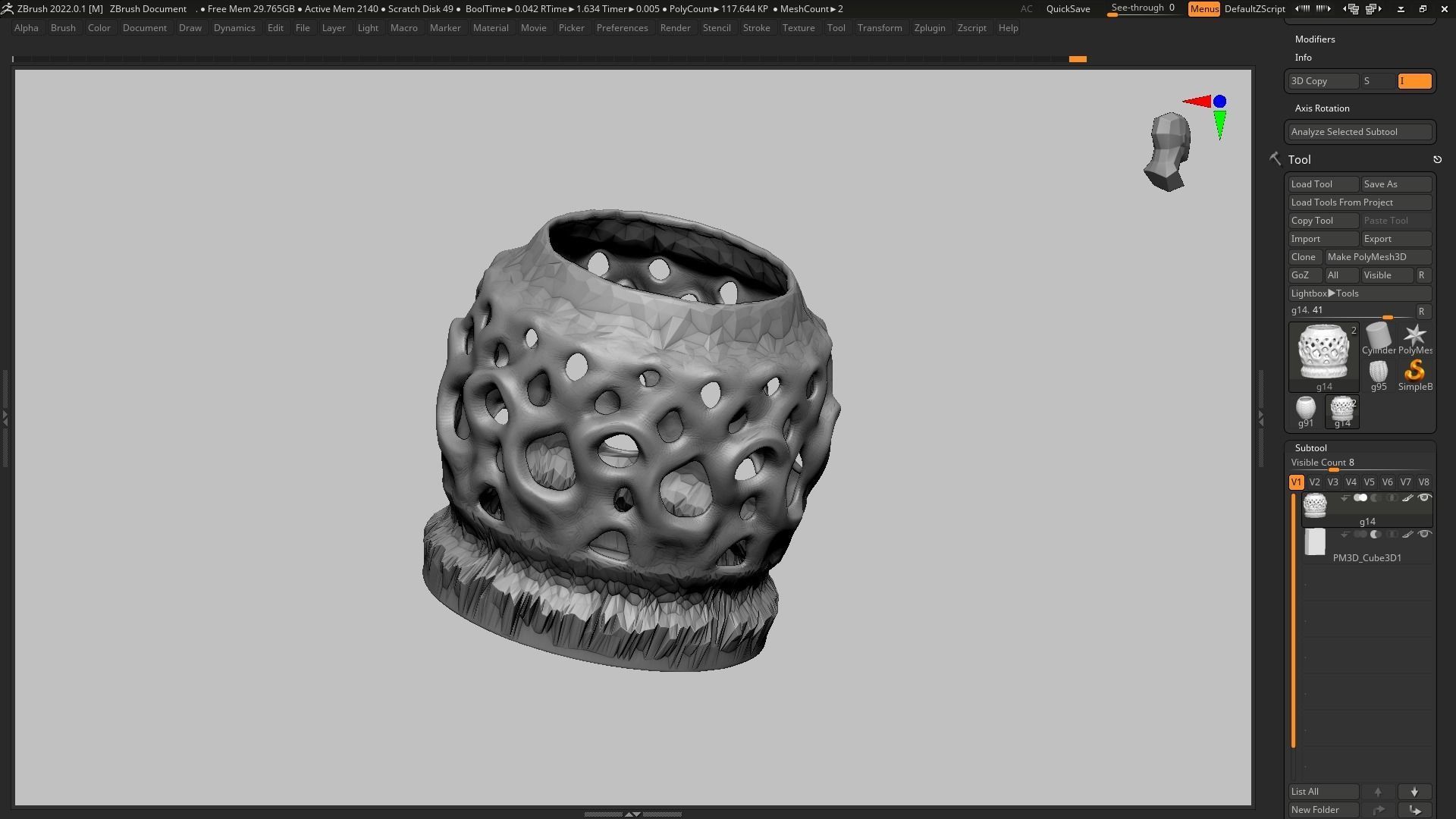This screenshot has width=1456, height=819.
Task: Select the PolyMesh star tool icon
Action: (x=1414, y=337)
